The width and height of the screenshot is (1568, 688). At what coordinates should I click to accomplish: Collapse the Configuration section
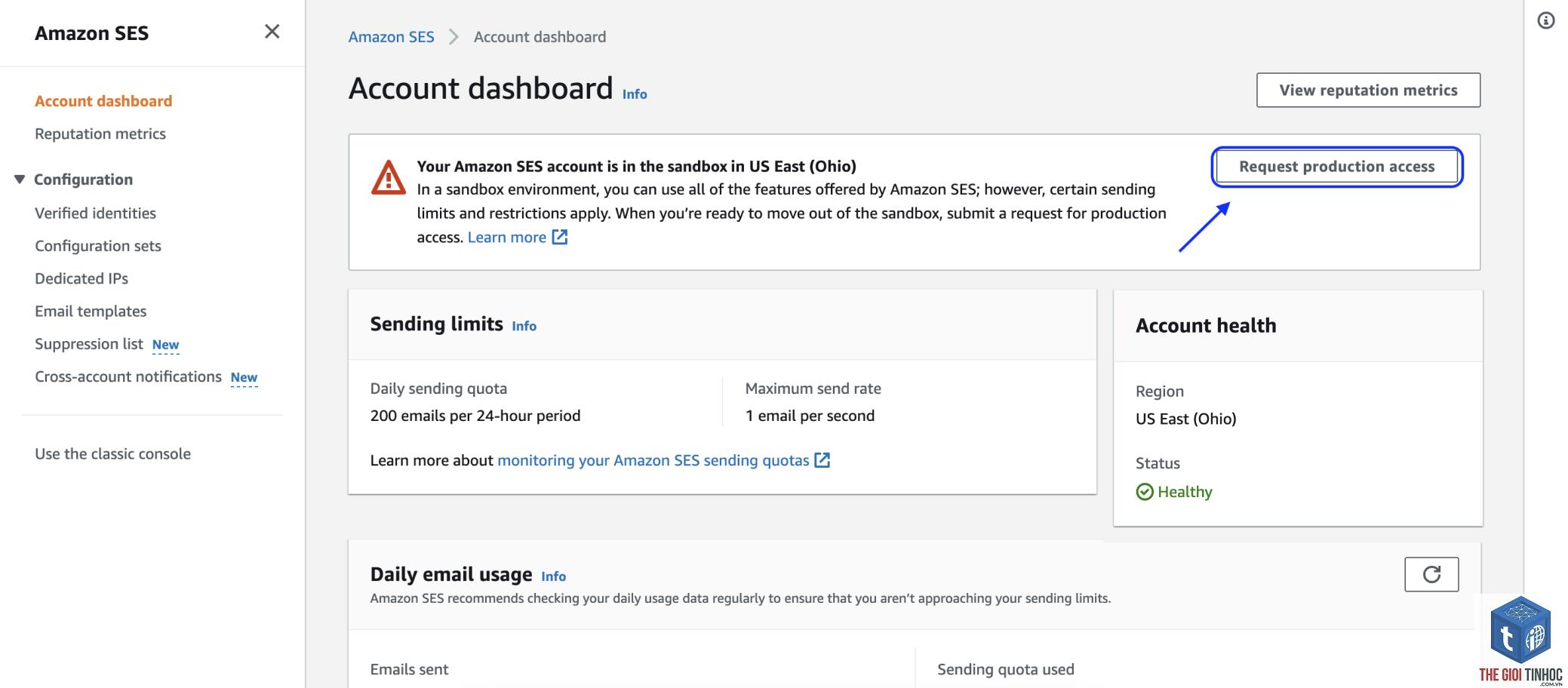click(x=20, y=180)
